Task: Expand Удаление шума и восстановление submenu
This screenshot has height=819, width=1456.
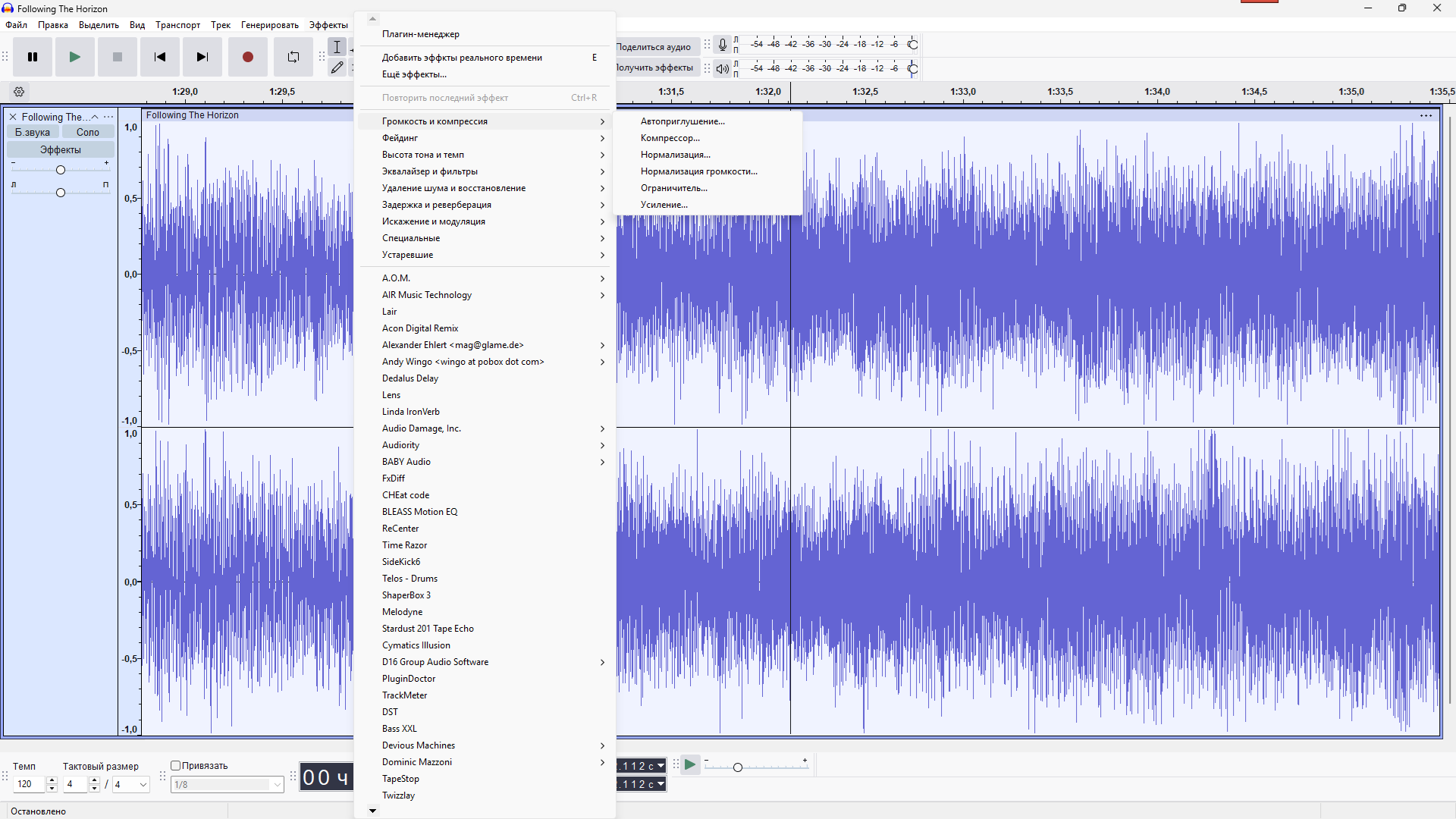Action: (x=484, y=188)
